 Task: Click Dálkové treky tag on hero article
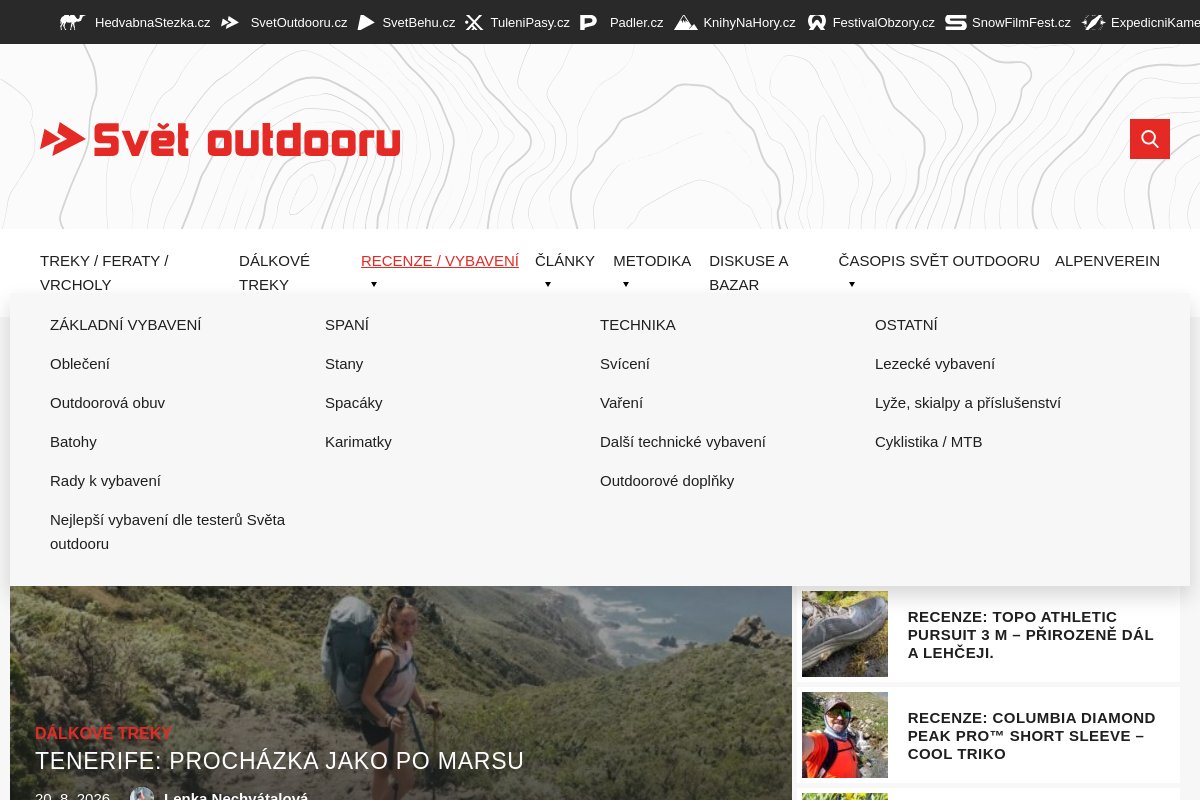(x=103, y=733)
